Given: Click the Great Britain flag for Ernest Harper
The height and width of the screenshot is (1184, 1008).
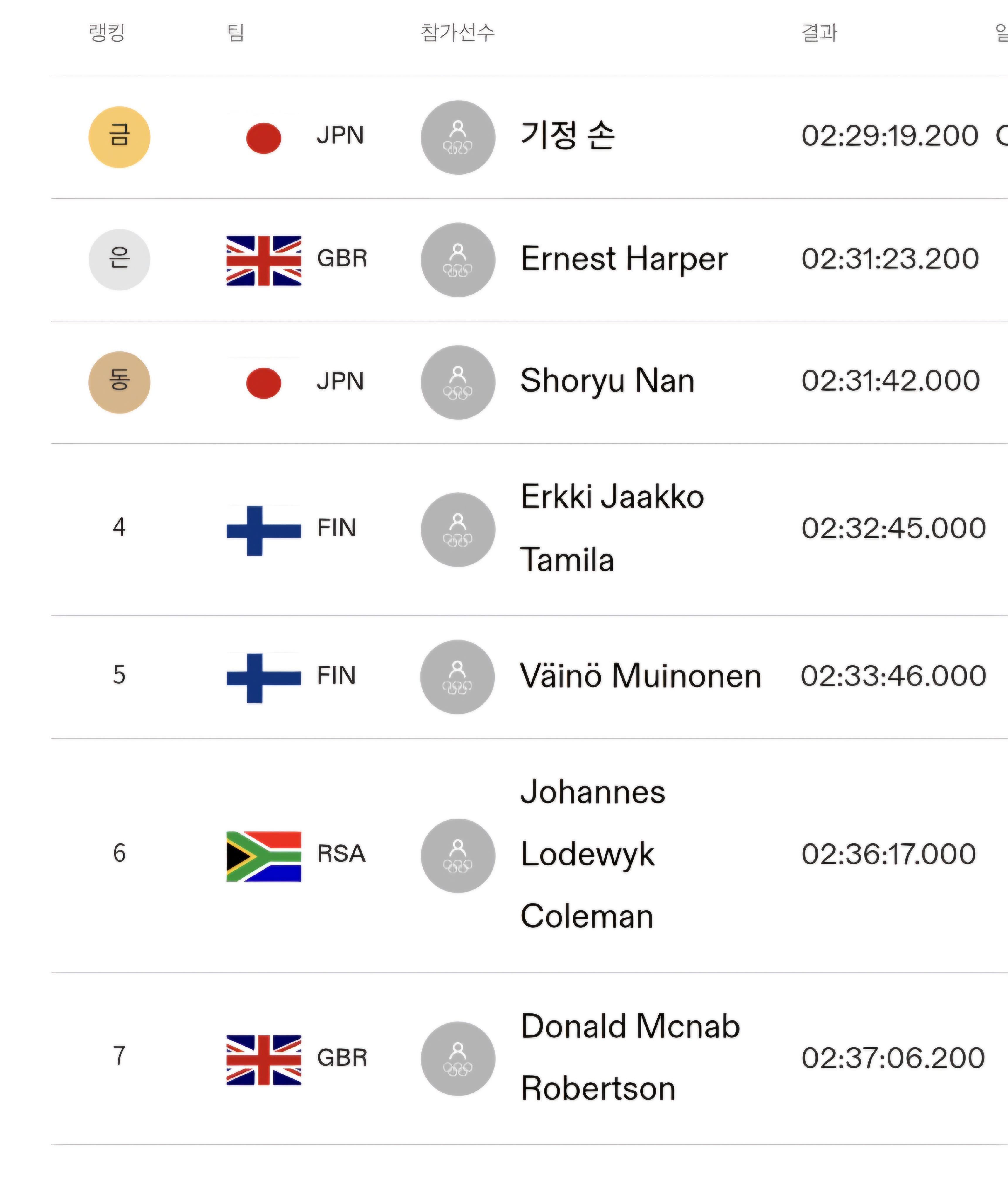Looking at the screenshot, I should 263,260.
